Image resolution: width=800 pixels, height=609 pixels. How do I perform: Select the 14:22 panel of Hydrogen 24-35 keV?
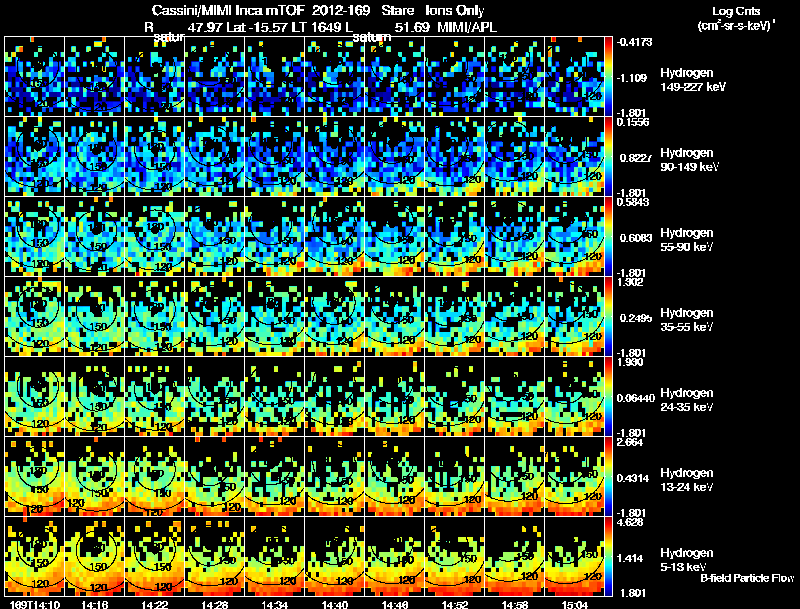(x=155, y=396)
